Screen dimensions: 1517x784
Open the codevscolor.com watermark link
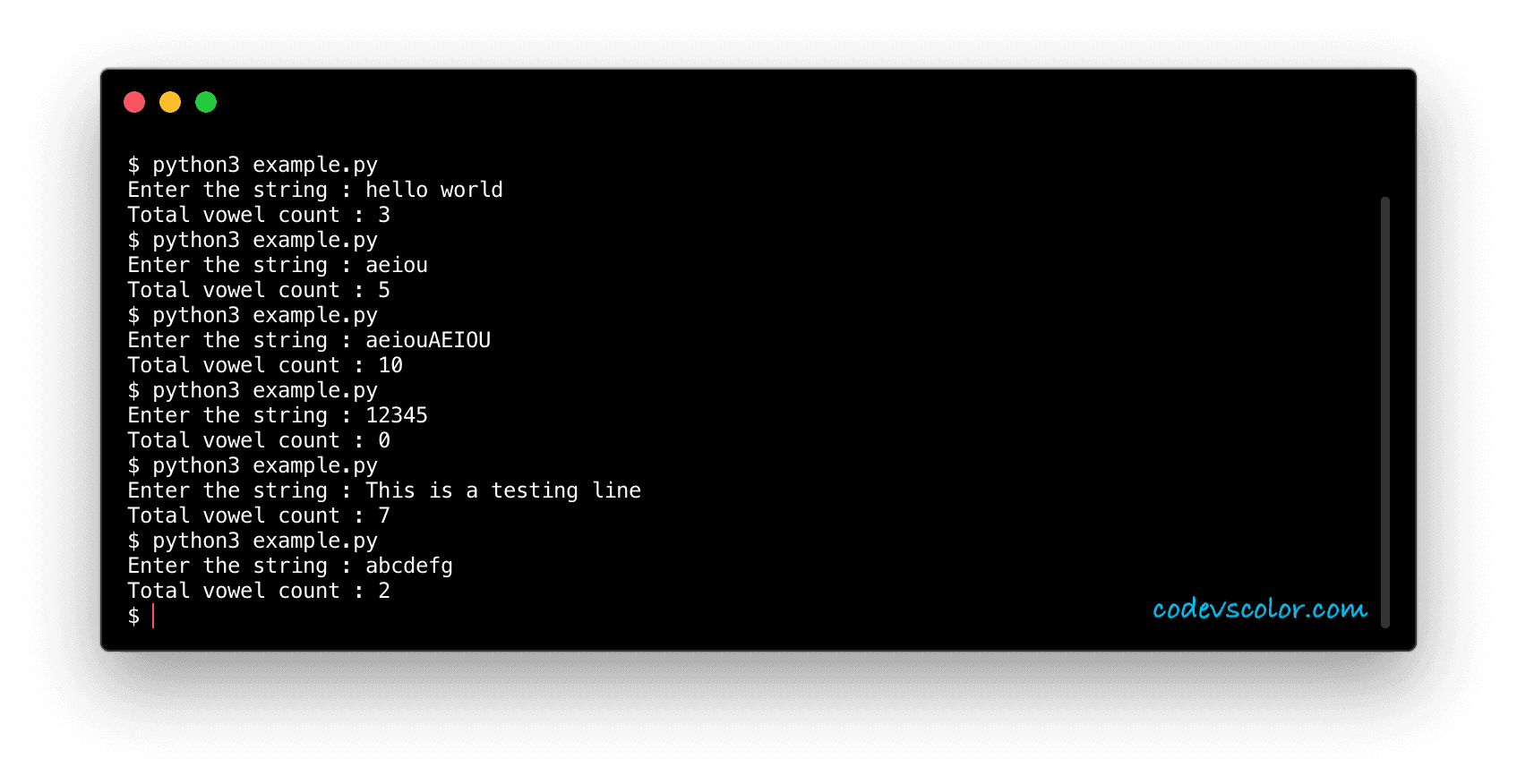(x=1260, y=609)
